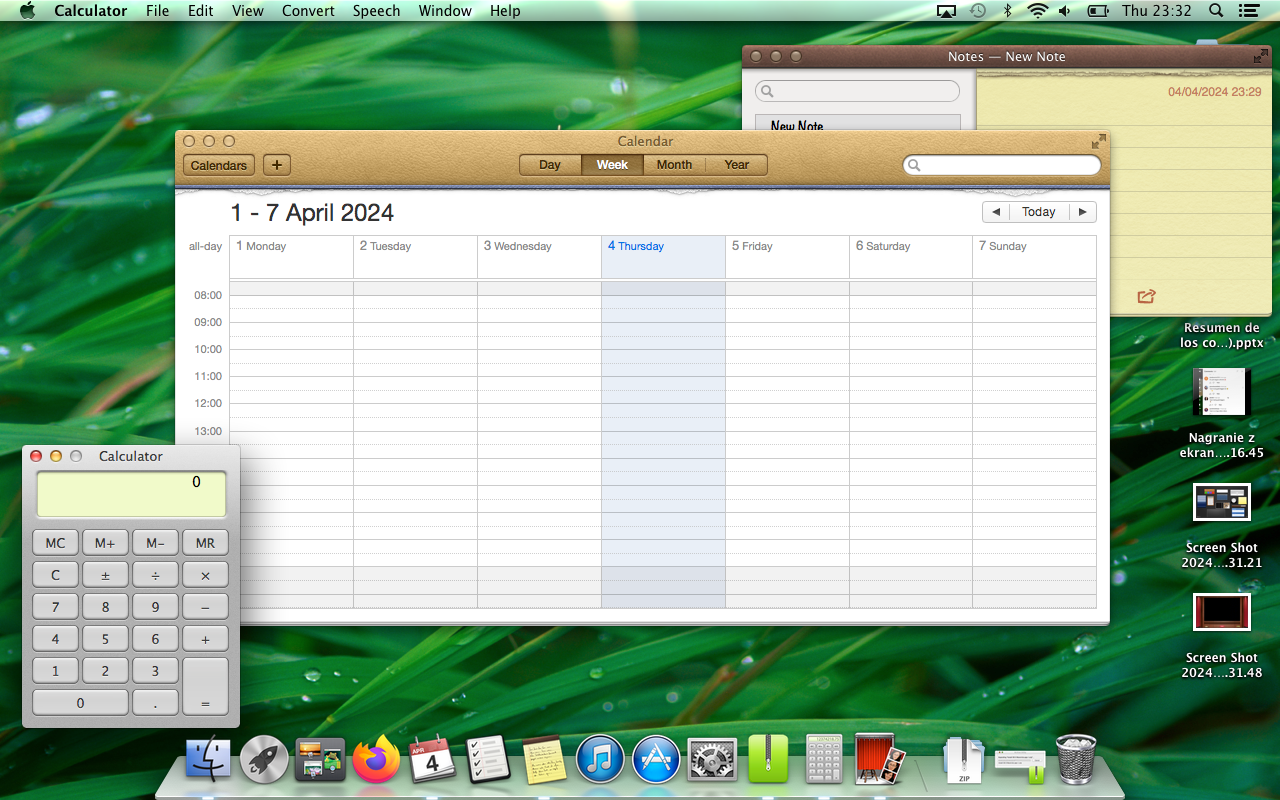
Task: Open the Time Machine menu bar icon
Action: click(977, 11)
